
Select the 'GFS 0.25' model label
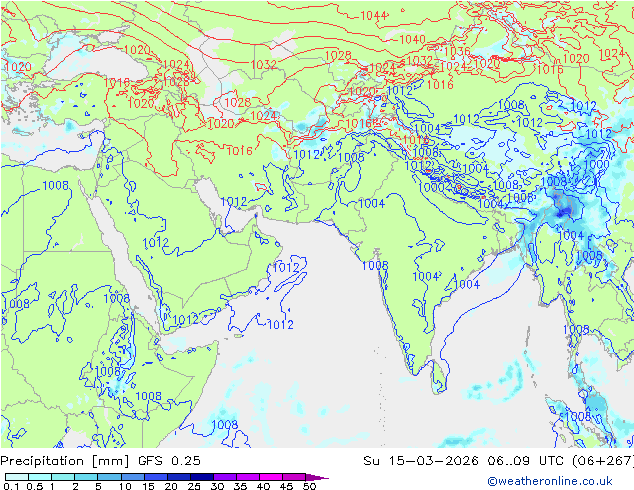[x=169, y=461]
